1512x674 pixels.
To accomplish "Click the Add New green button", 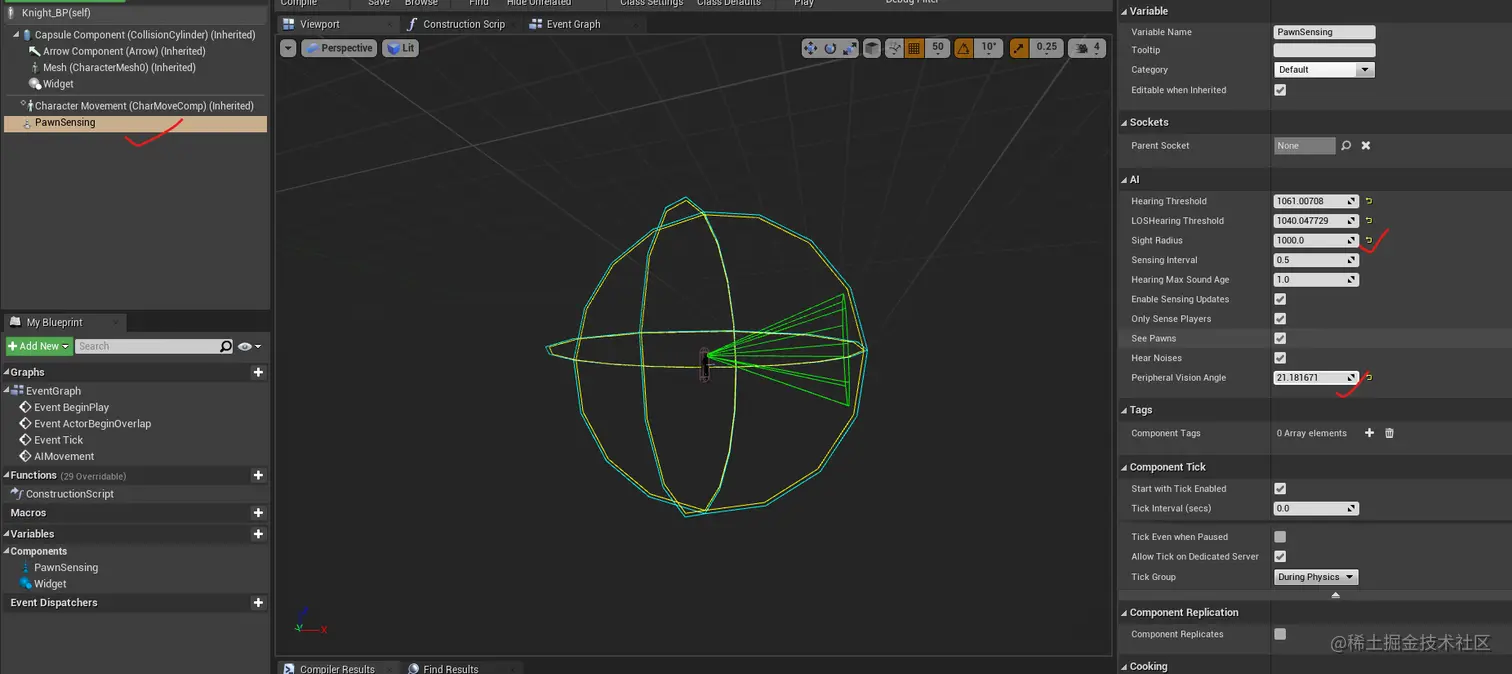I will pyautogui.click(x=39, y=346).
